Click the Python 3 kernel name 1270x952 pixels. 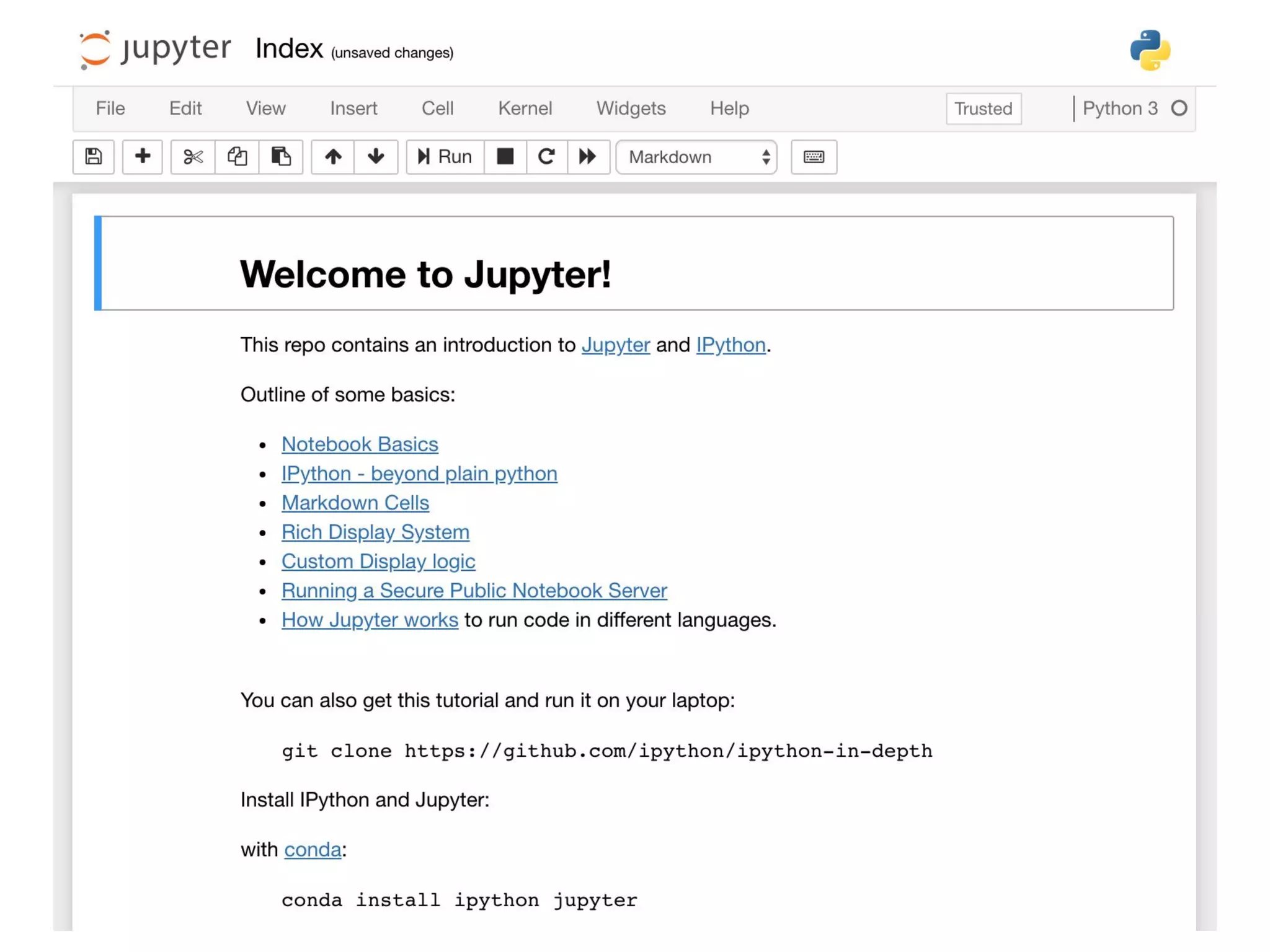coord(1120,108)
